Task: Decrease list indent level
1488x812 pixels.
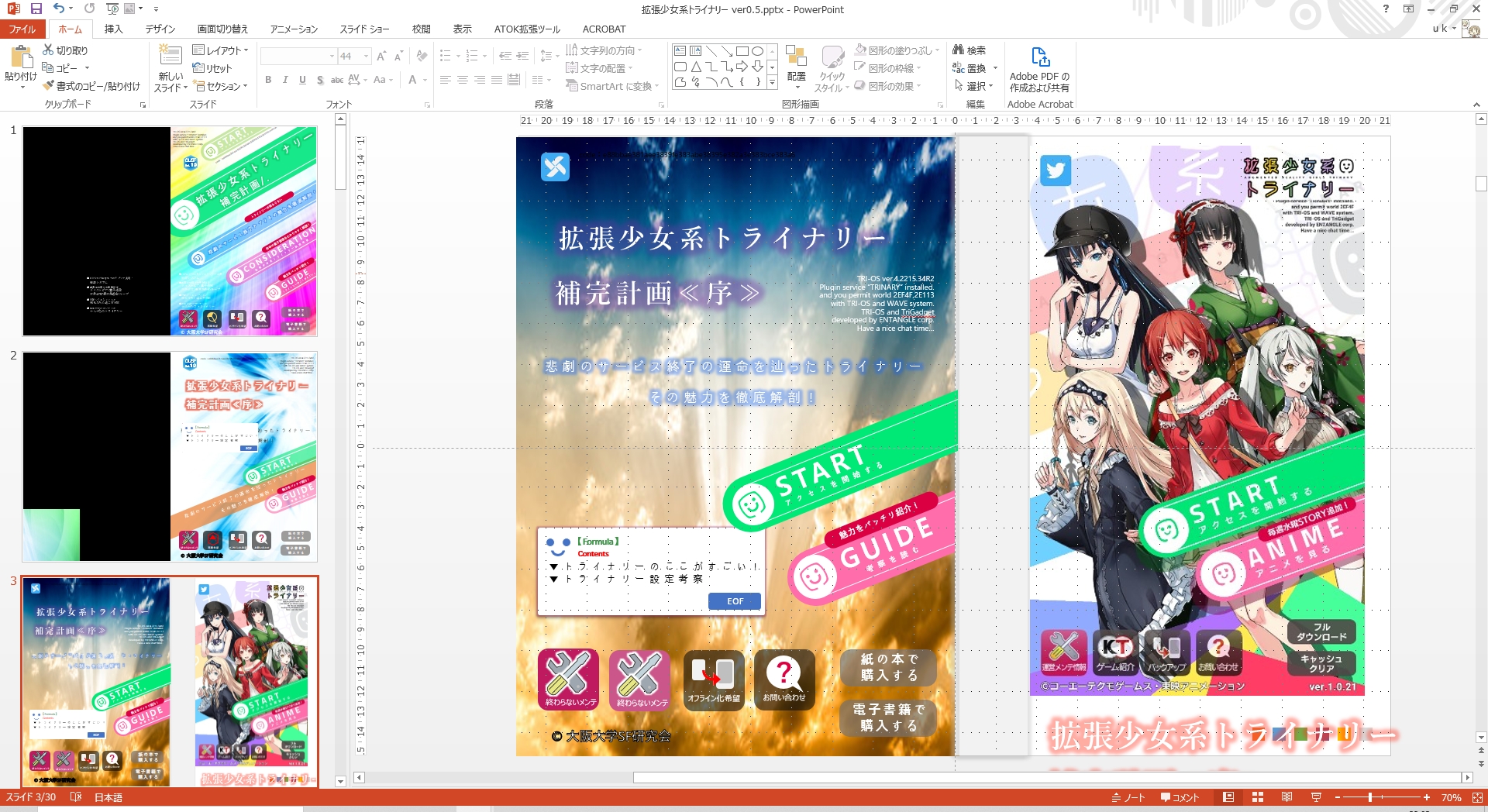Action: pyautogui.click(x=505, y=56)
